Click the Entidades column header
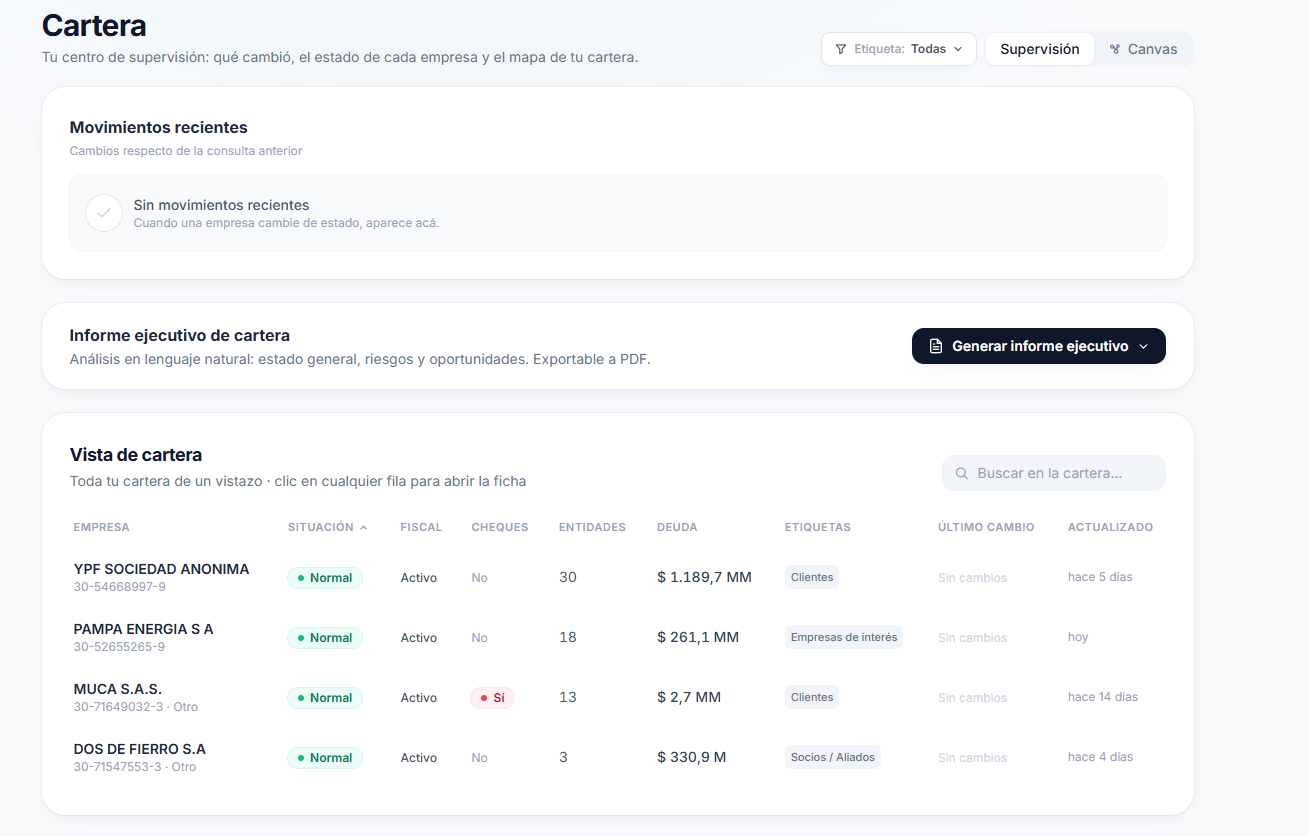1309x836 pixels. (592, 527)
